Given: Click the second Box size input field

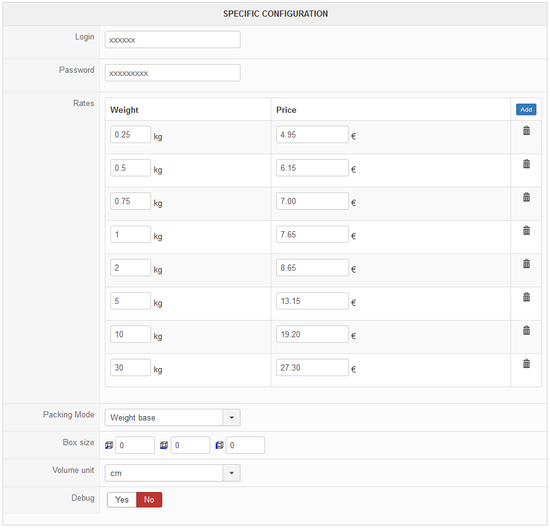Looking at the screenshot, I should pyautogui.click(x=190, y=445).
